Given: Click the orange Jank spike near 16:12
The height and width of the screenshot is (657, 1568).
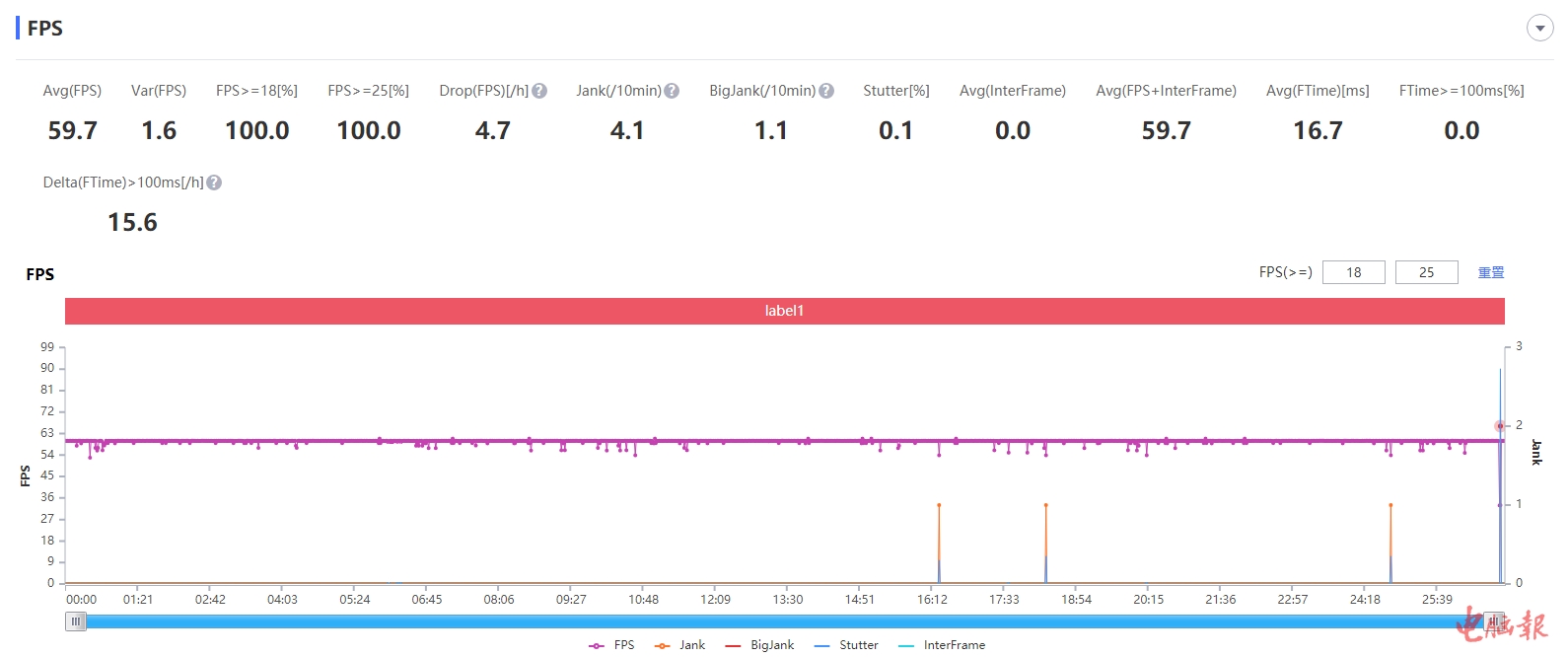Looking at the screenshot, I should tap(939, 506).
